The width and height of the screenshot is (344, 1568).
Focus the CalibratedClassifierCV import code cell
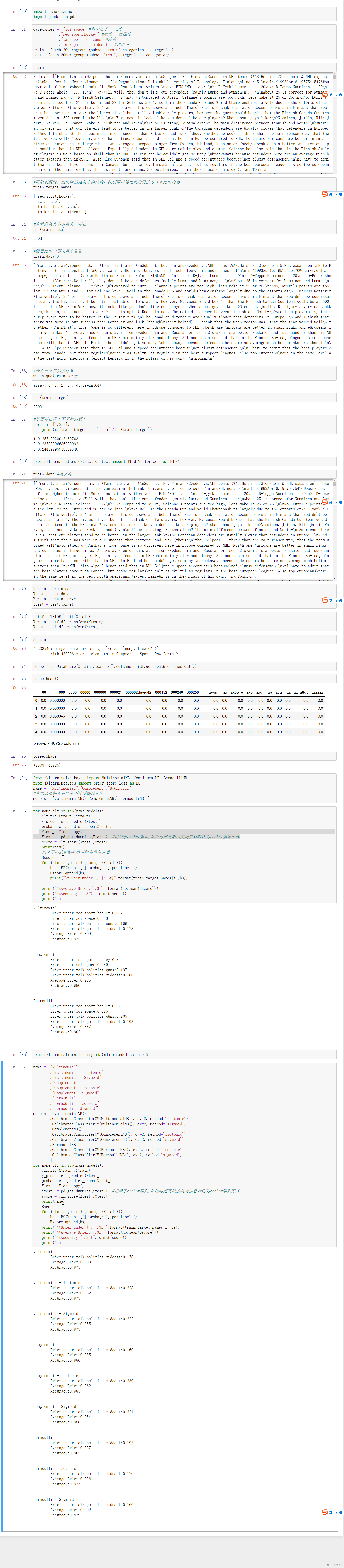tap(184, 1054)
